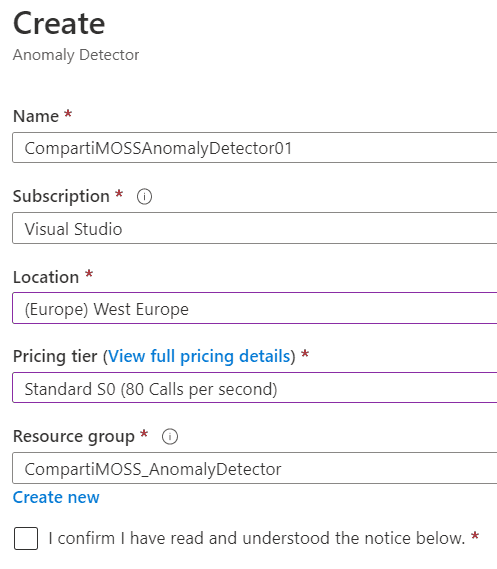Click the 'I confirm I have read' label text

[257, 538]
